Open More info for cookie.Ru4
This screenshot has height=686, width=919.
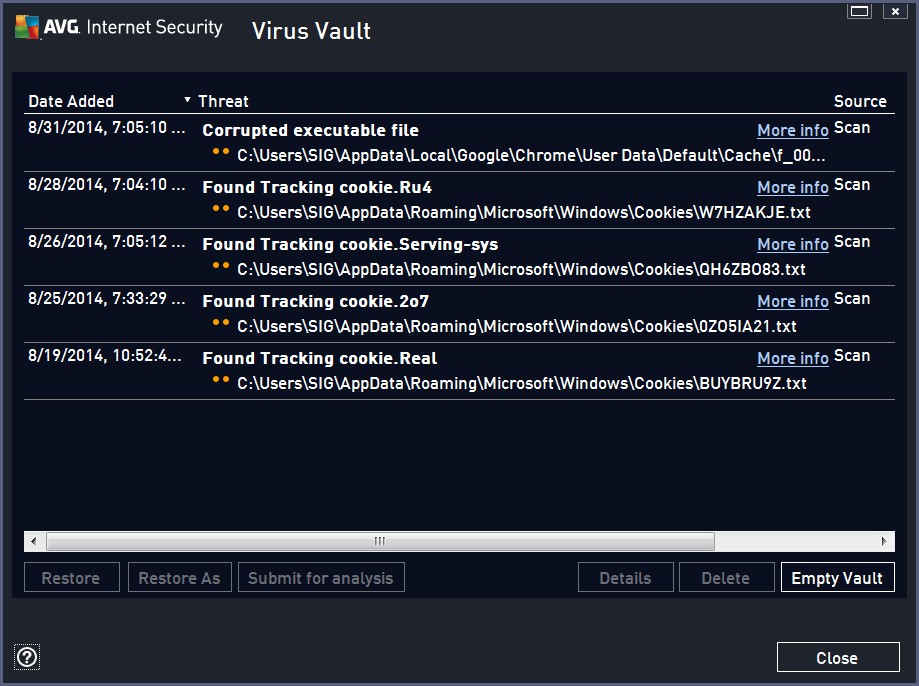[792, 187]
